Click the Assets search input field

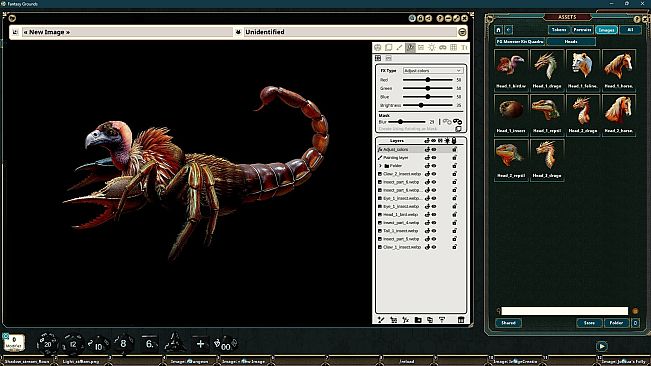565,311
